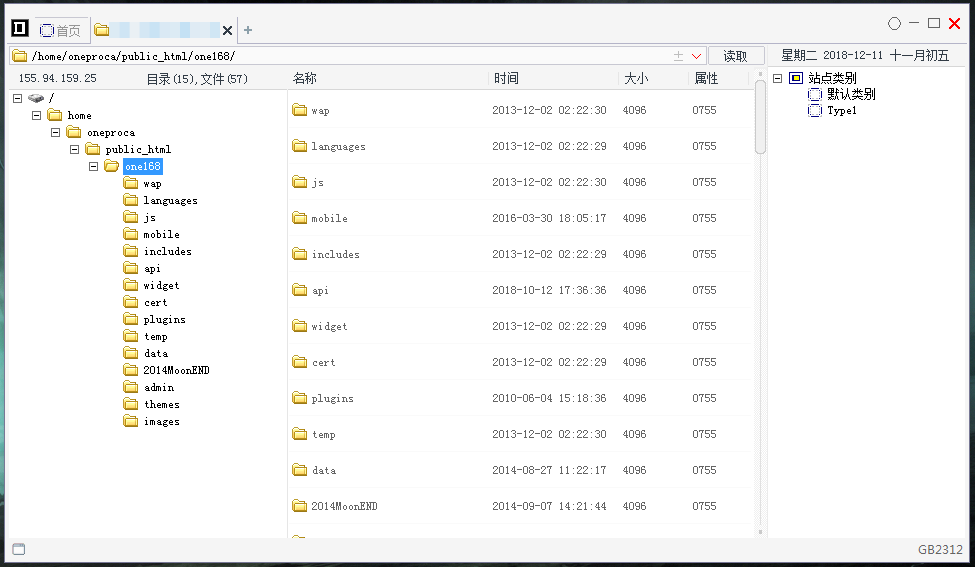The width and height of the screenshot is (975, 567).
Task: Click the file list vertical scrollbar
Action: [760, 117]
